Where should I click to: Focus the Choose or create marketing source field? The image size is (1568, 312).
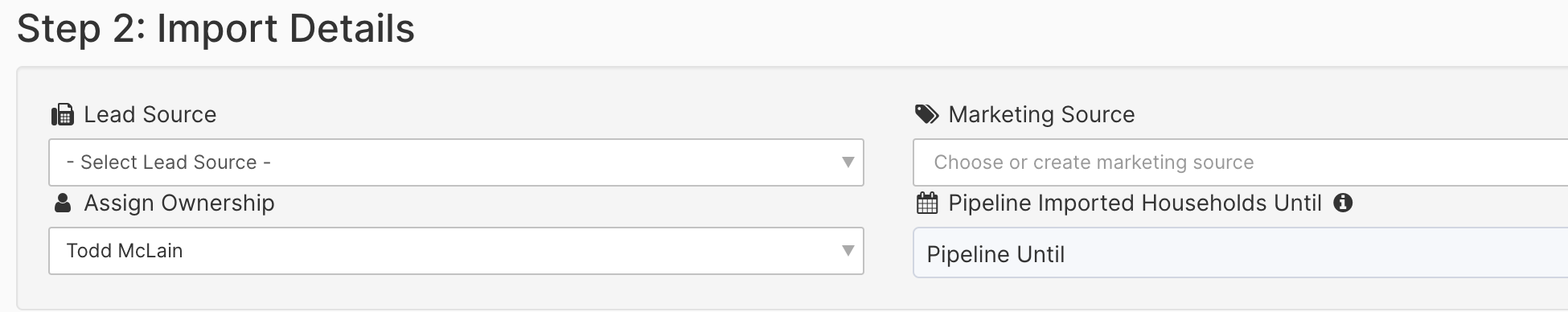pos(1240,162)
